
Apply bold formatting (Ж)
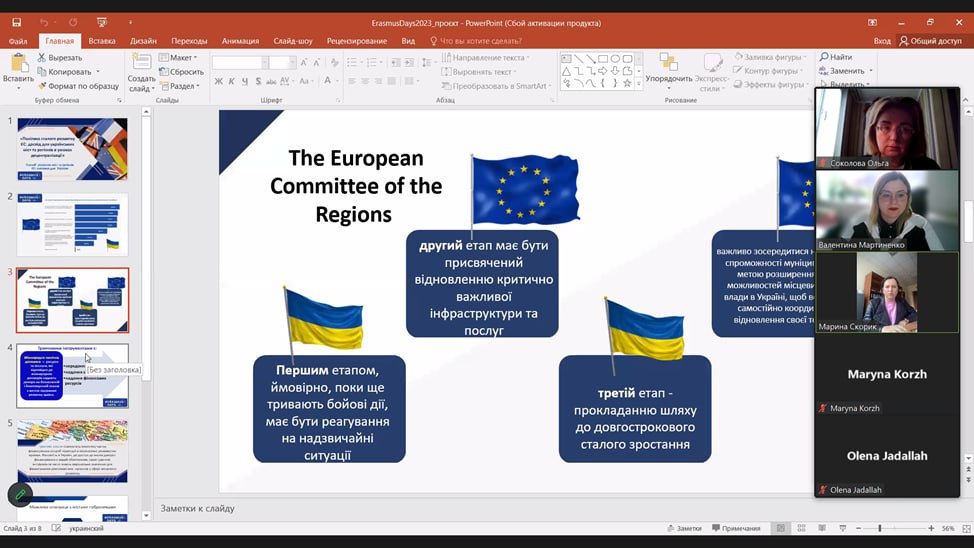point(219,81)
